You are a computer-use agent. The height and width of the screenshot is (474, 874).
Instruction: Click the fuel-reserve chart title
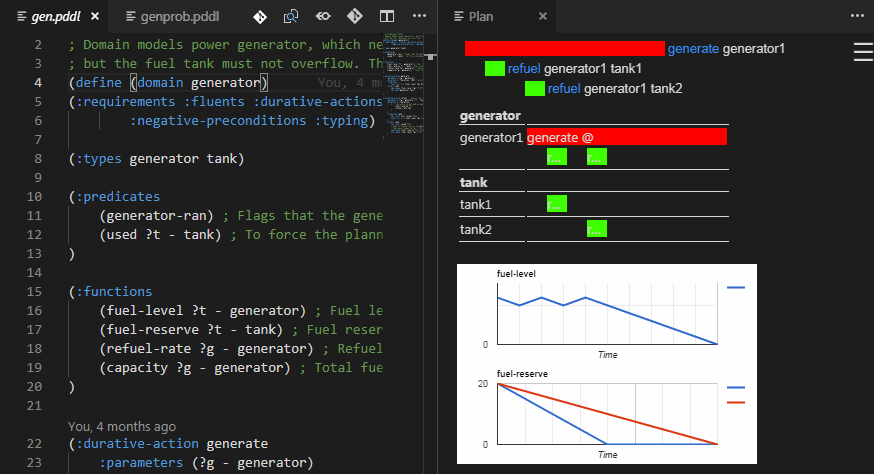(522, 374)
